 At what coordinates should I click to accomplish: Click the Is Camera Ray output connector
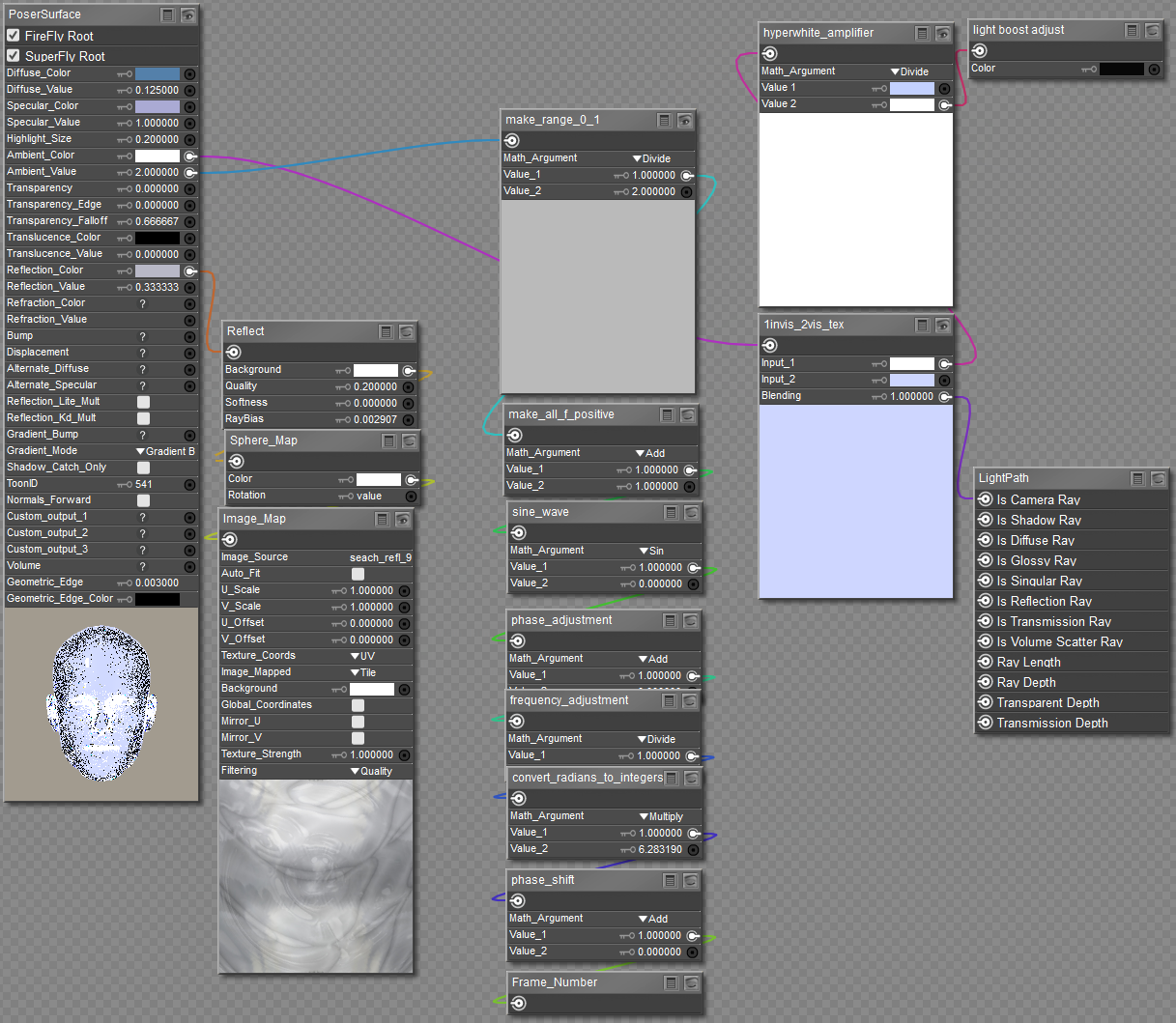point(986,499)
